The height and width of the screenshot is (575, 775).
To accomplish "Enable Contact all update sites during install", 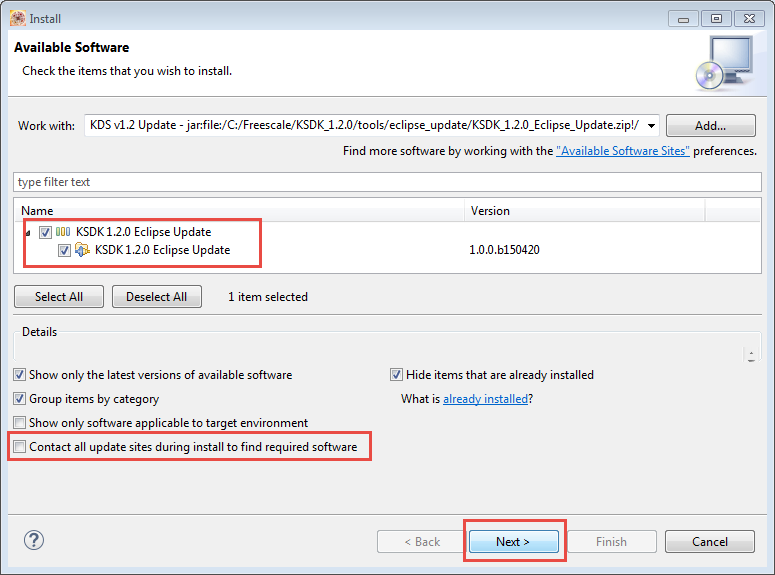I will [20, 447].
